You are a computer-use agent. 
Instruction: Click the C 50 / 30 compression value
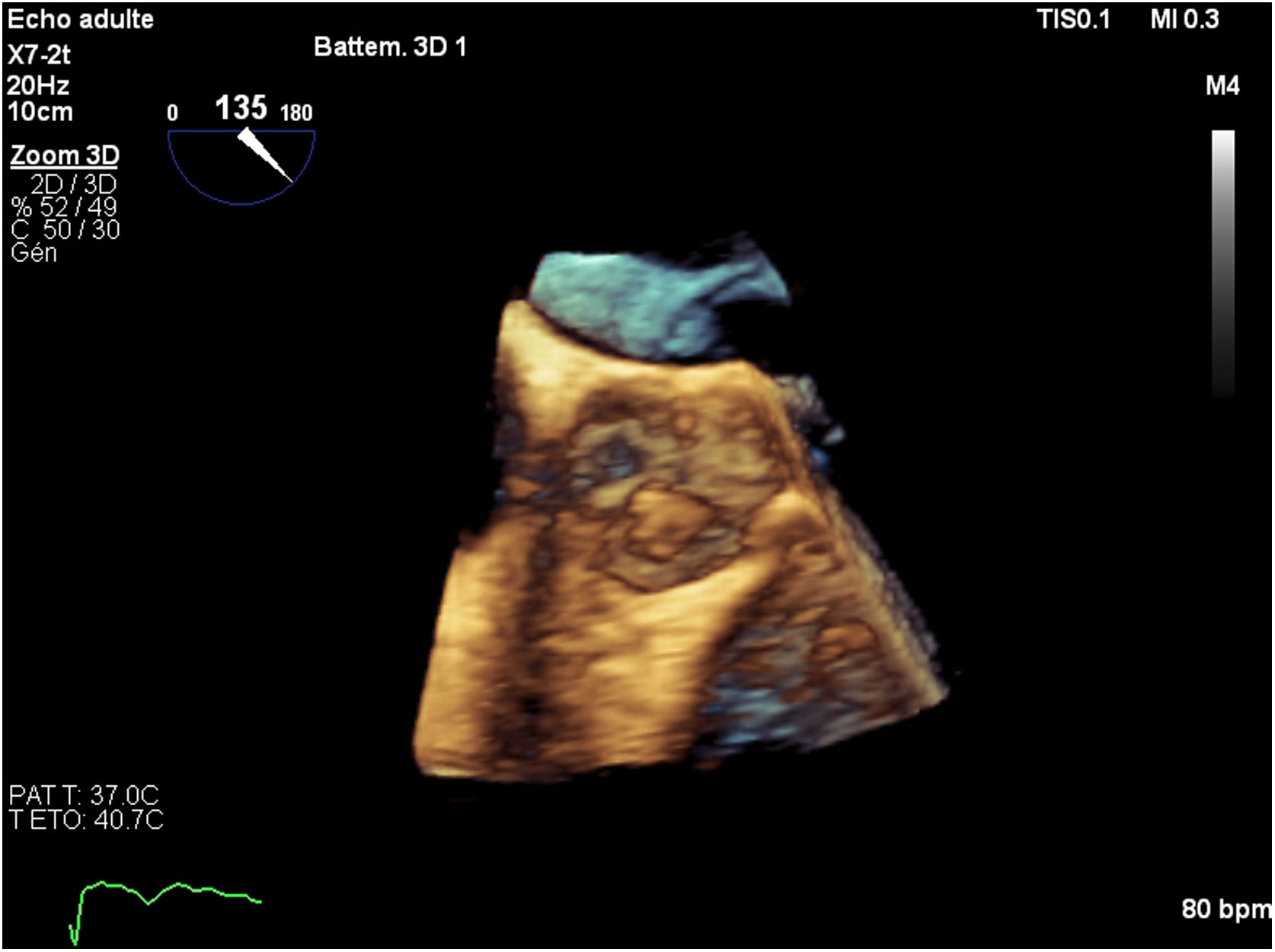click(66, 229)
